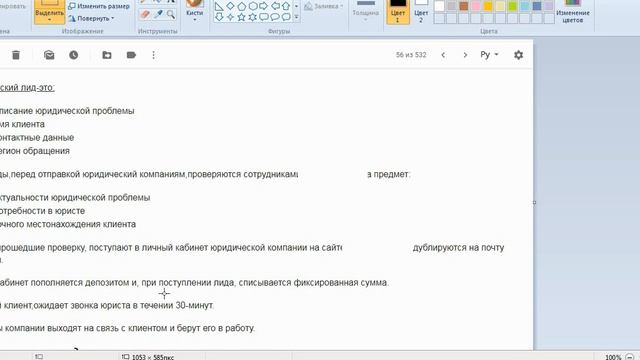Click the text 'точного местонахождения клиента'
The image size is (640, 360).
point(68,224)
